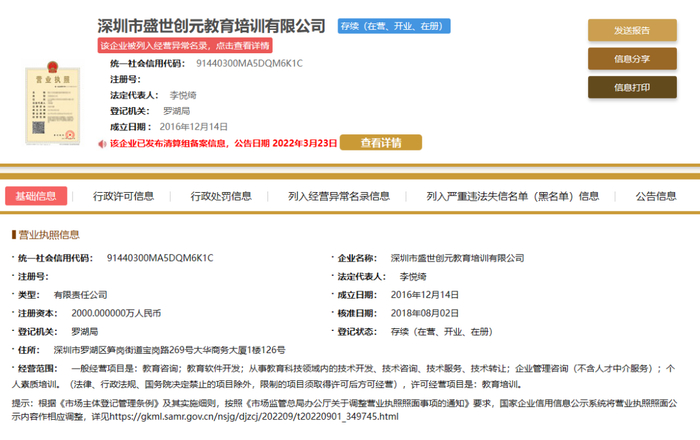Click the 存续（在营、开业、在册）status badge
Image resolution: width=700 pixels, height=440 pixels.
pyautogui.click(x=394, y=26)
